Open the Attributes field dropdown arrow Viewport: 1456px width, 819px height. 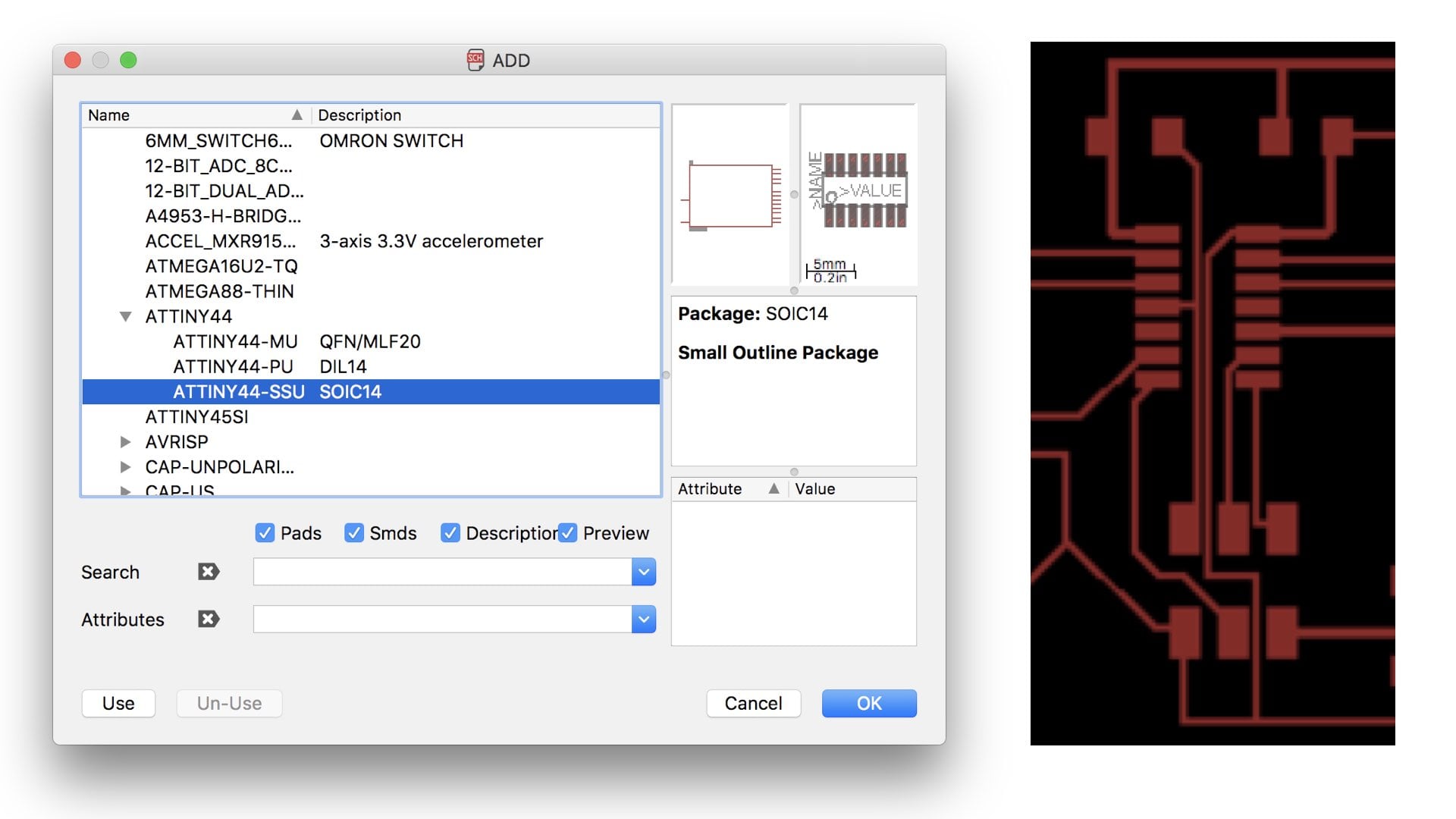click(x=644, y=619)
